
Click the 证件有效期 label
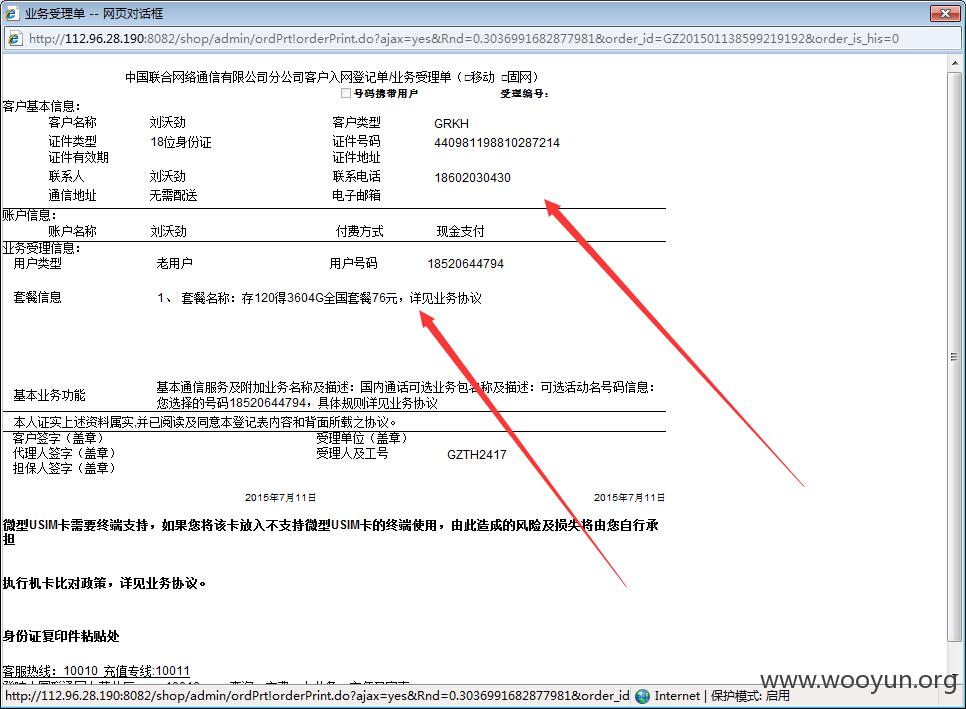click(x=78, y=157)
